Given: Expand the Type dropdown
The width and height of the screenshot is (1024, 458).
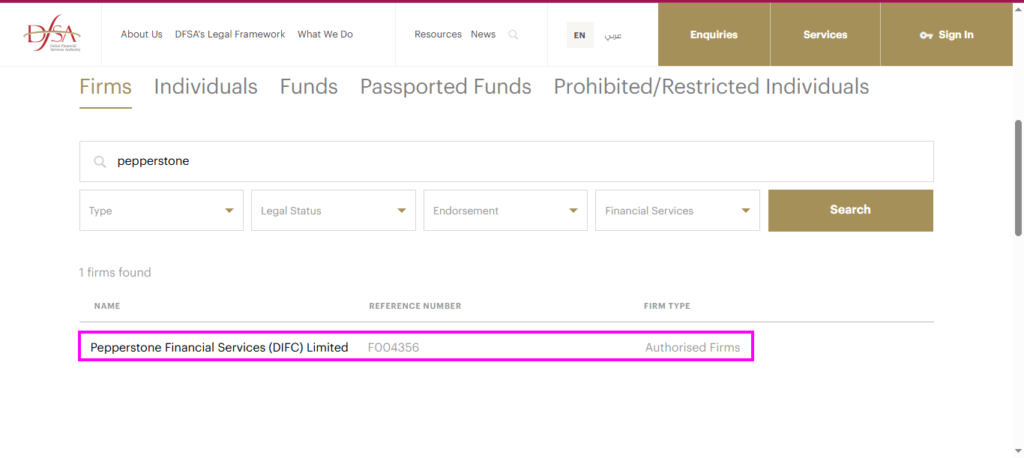Looking at the screenshot, I should point(161,211).
